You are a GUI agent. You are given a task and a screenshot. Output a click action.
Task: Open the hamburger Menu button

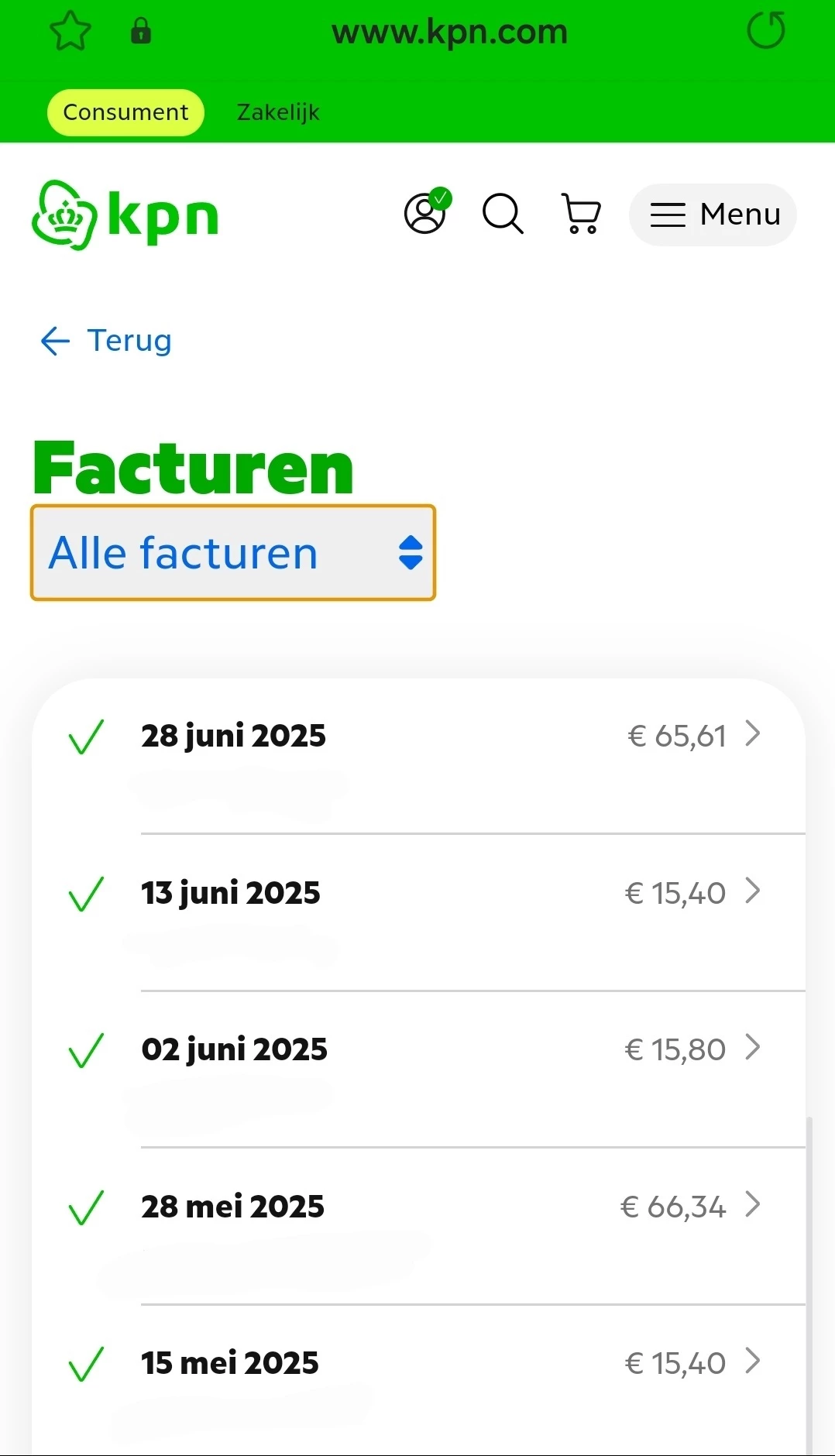(x=713, y=215)
